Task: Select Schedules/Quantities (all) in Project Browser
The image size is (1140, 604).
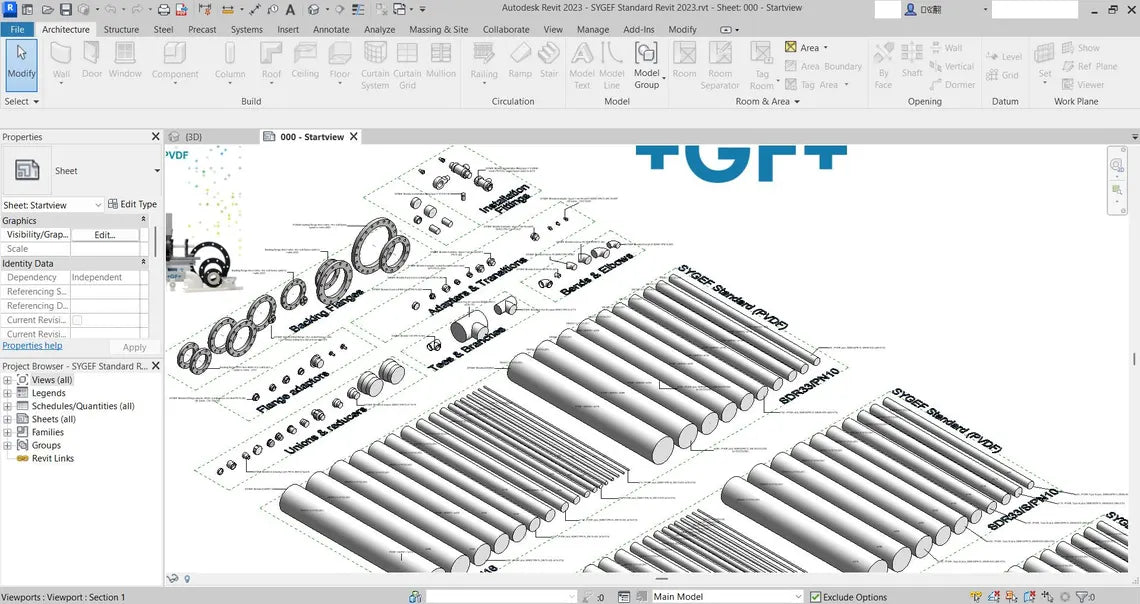Action: pyautogui.click(x=83, y=406)
